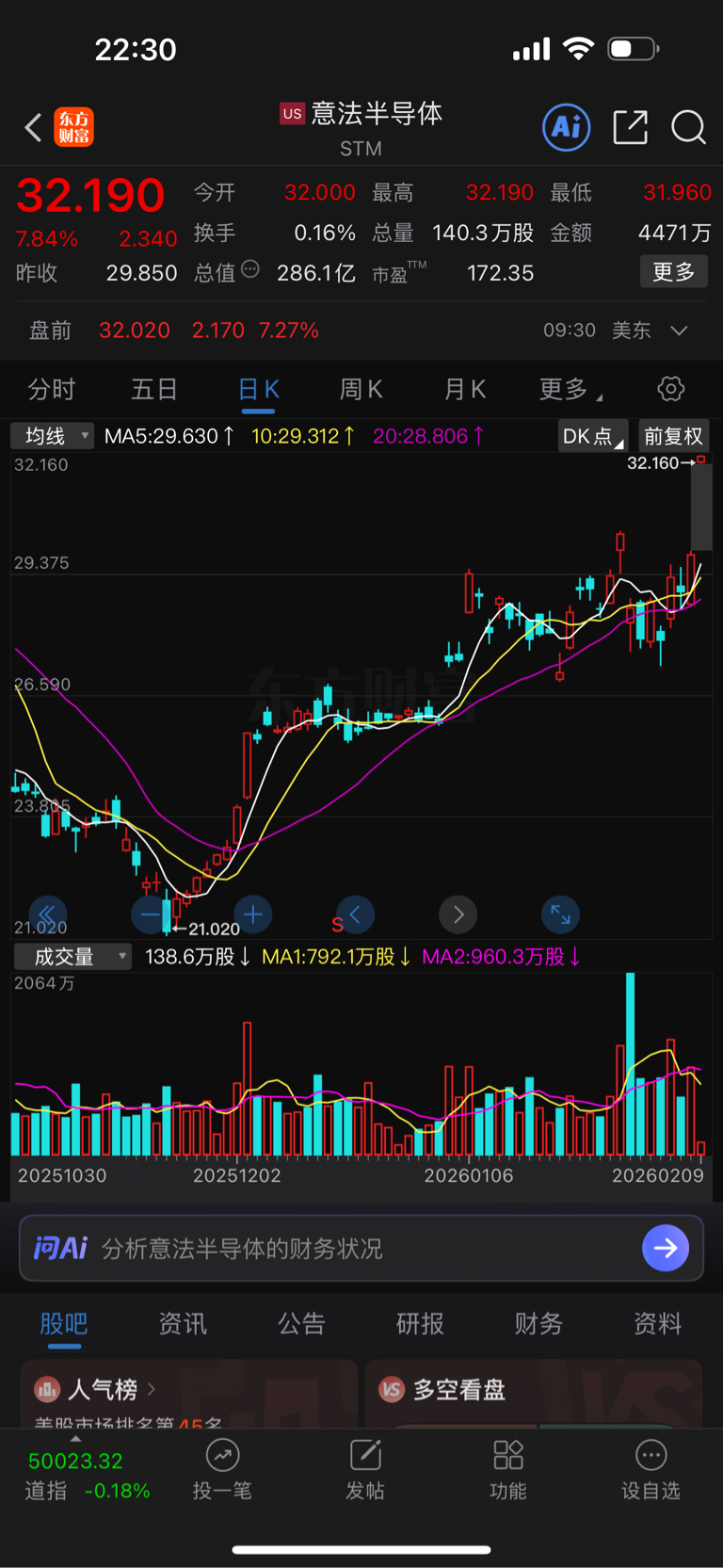
Task: Tap the back arrow icon
Action: click(33, 127)
